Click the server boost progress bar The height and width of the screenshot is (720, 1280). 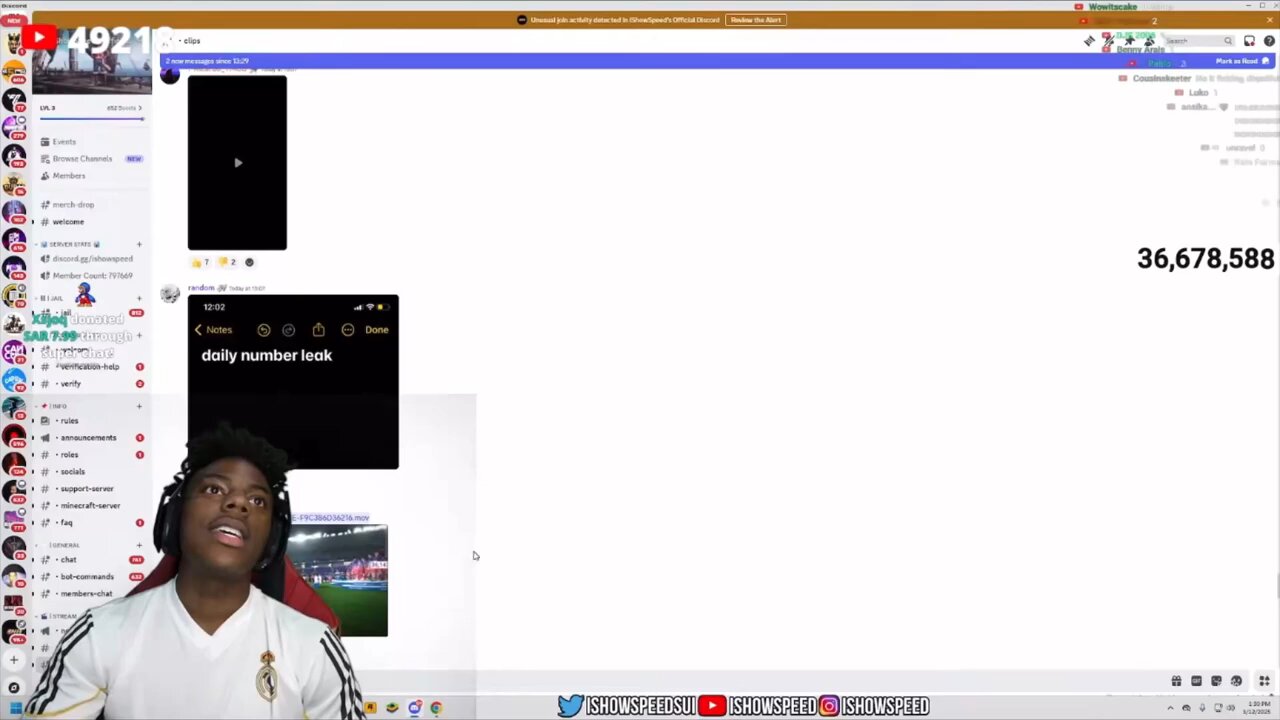[92, 120]
